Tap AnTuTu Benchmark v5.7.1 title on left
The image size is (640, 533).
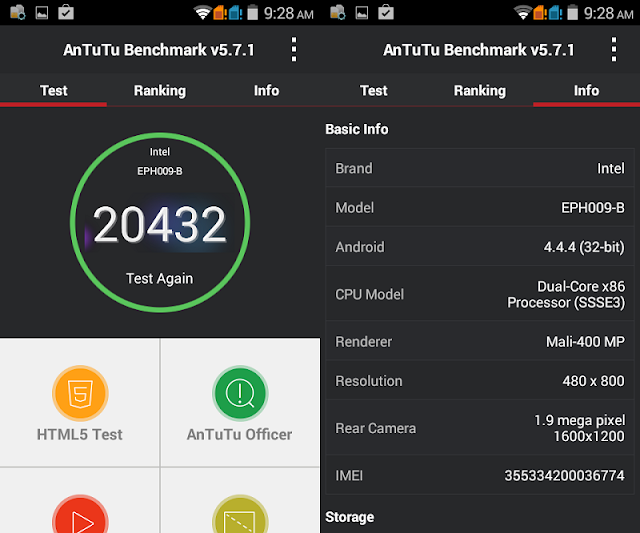pyautogui.click(x=159, y=50)
